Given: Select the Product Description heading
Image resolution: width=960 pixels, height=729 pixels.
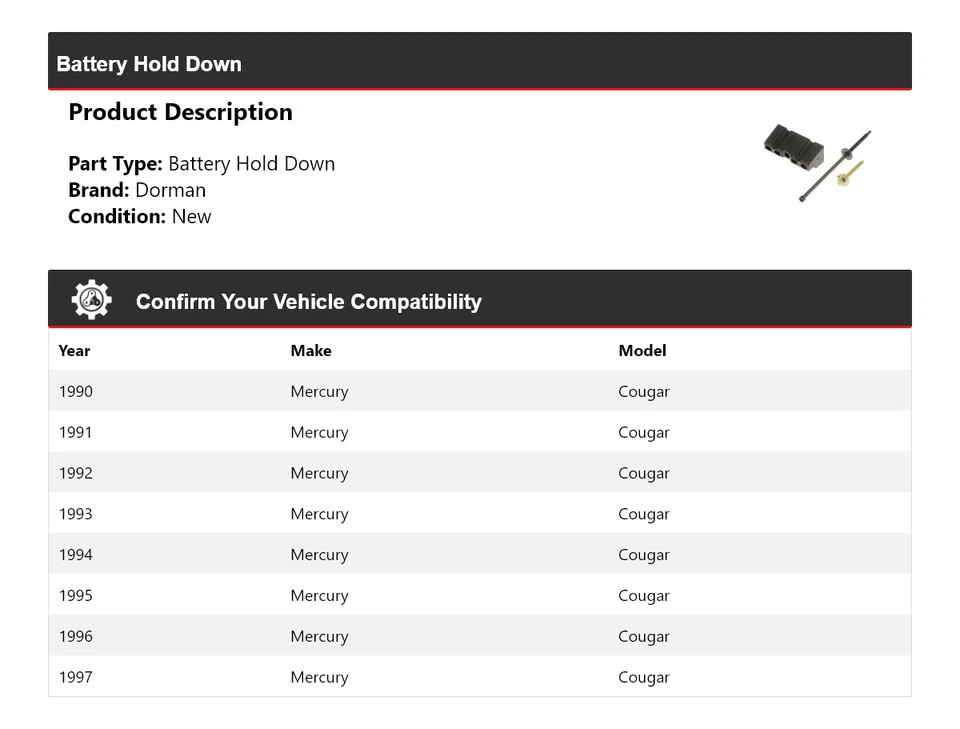Looking at the screenshot, I should coord(180,112).
